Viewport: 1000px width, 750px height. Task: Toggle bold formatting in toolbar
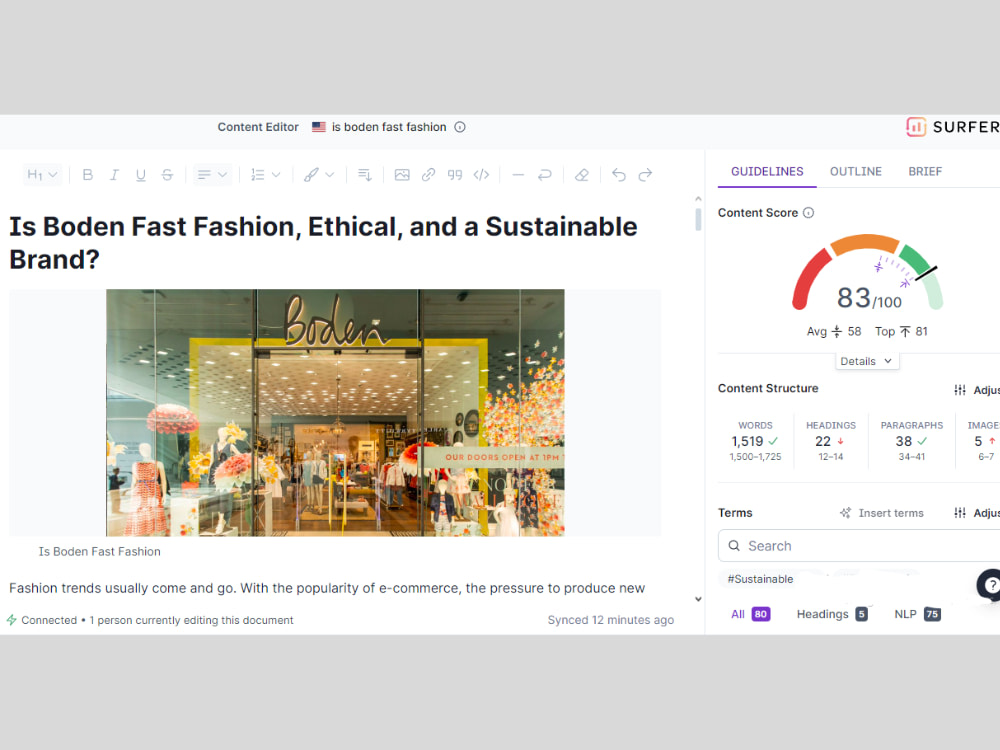88,175
